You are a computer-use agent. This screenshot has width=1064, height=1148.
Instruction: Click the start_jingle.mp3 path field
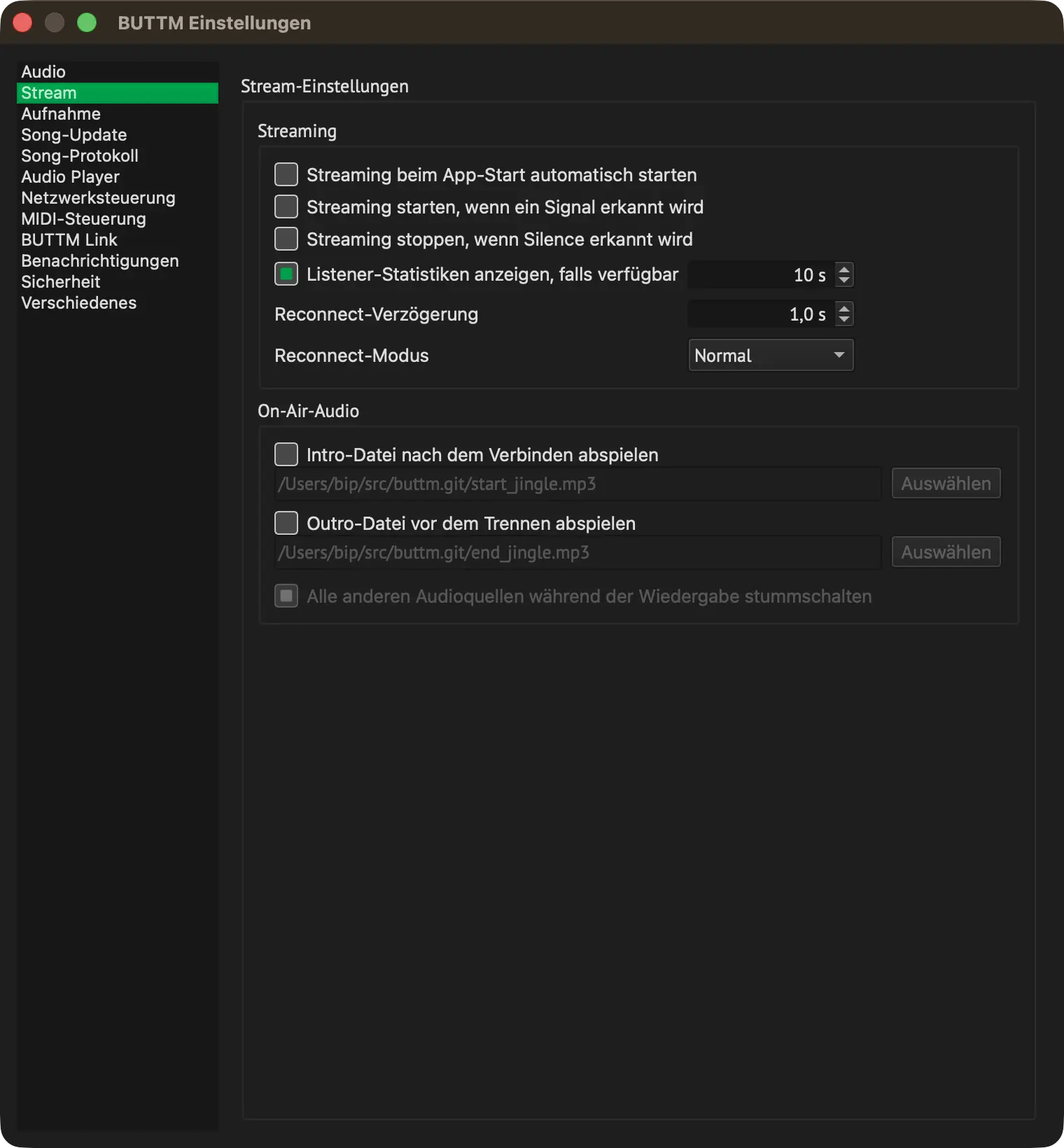[x=577, y=484]
